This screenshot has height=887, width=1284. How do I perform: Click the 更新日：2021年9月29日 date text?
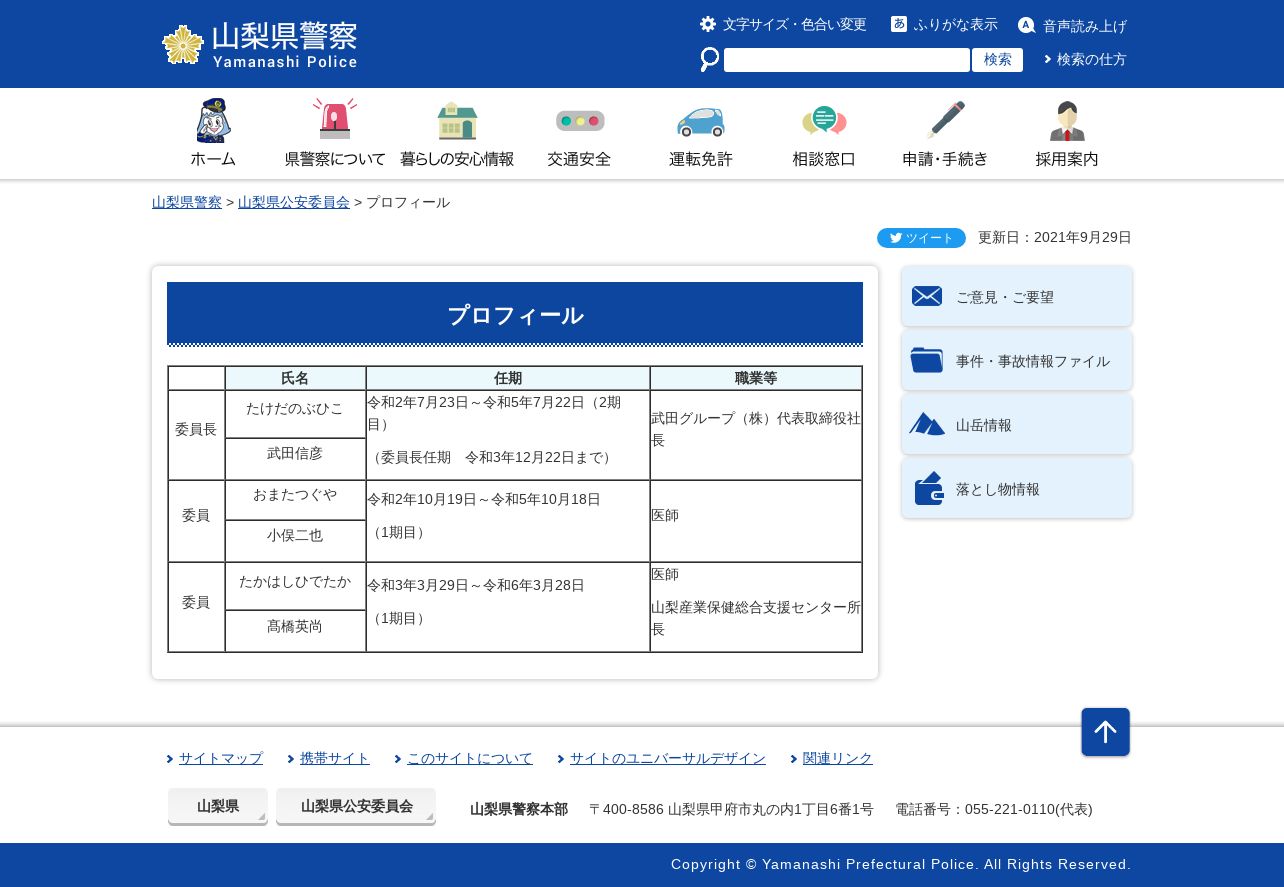click(1055, 237)
